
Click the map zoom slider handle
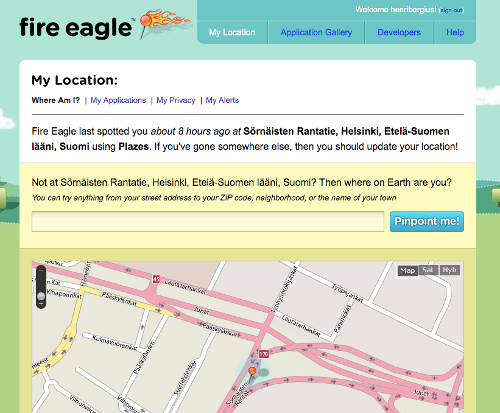tap(41, 296)
